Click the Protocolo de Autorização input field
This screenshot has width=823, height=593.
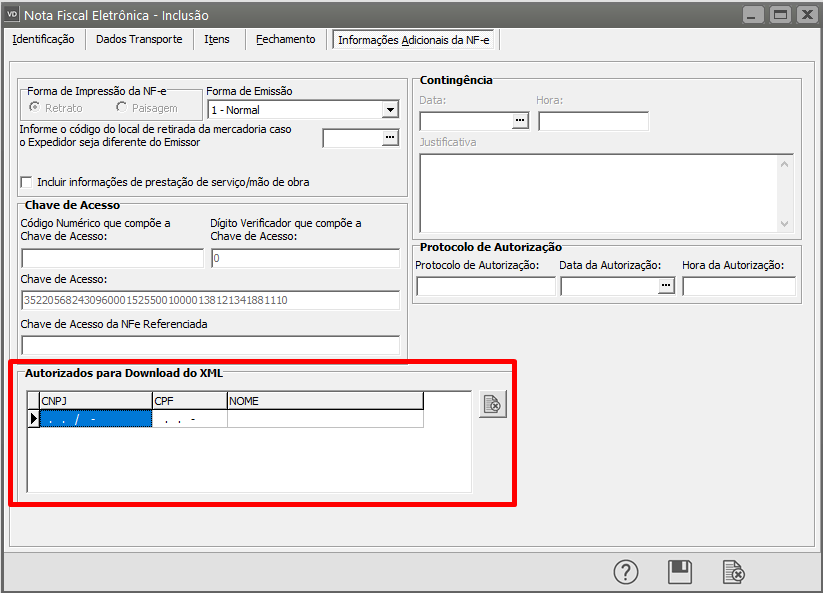pyautogui.click(x=485, y=287)
